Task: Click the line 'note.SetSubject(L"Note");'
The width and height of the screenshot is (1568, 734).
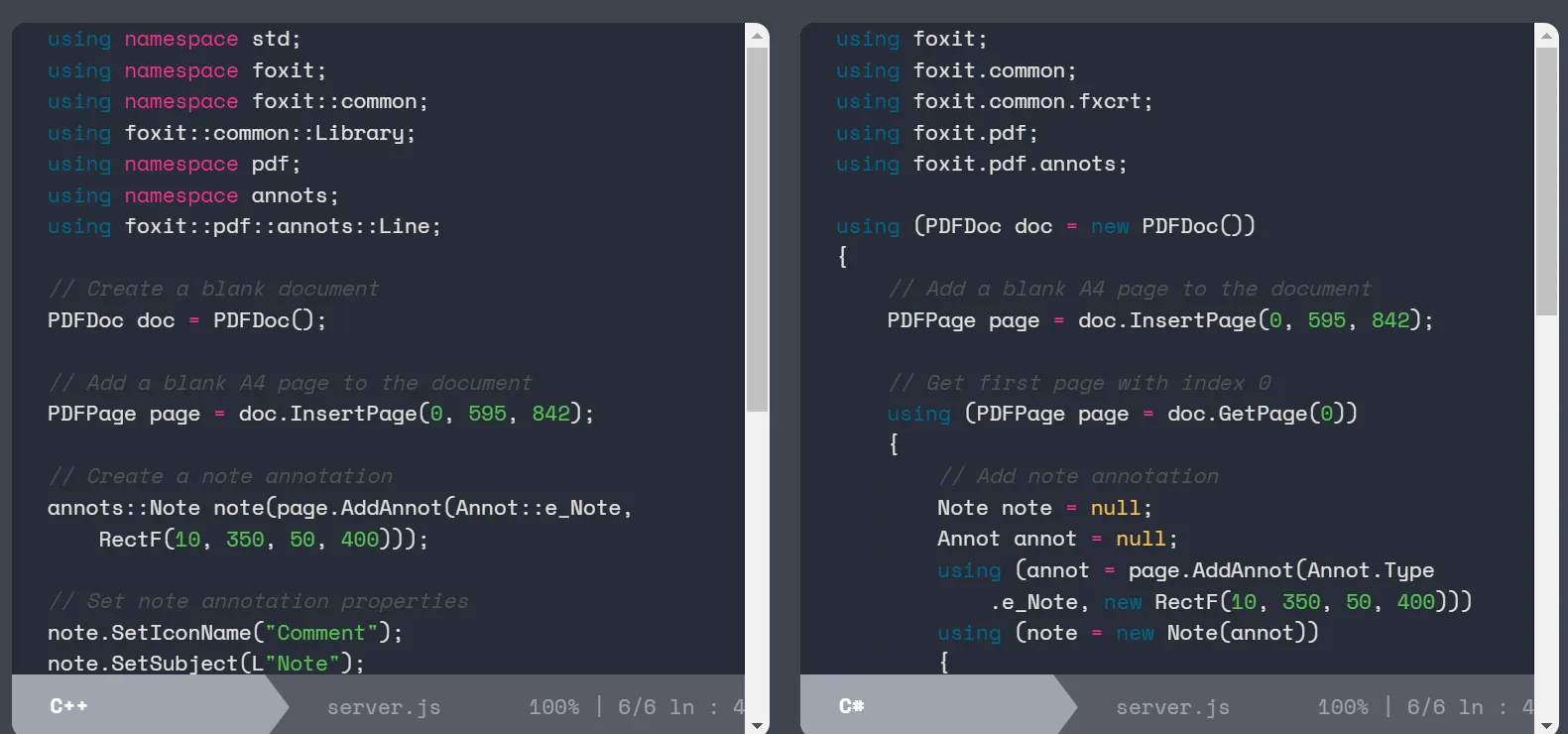Action: tap(206, 665)
